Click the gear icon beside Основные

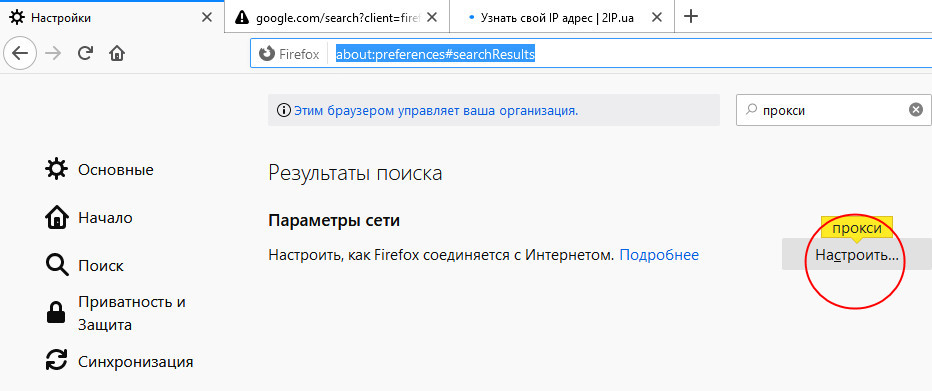pyautogui.click(x=56, y=170)
